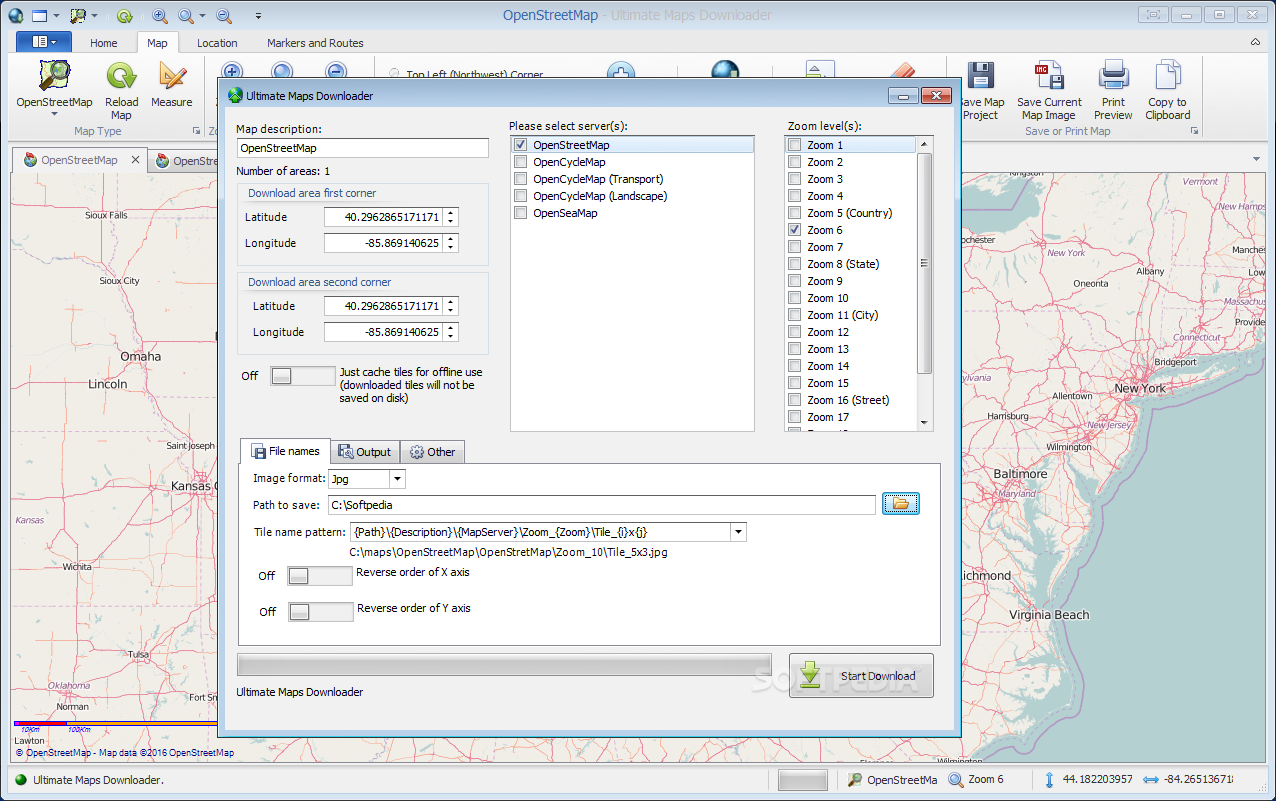The width and height of the screenshot is (1276, 801).
Task: Click the download progress bar
Action: click(504, 666)
